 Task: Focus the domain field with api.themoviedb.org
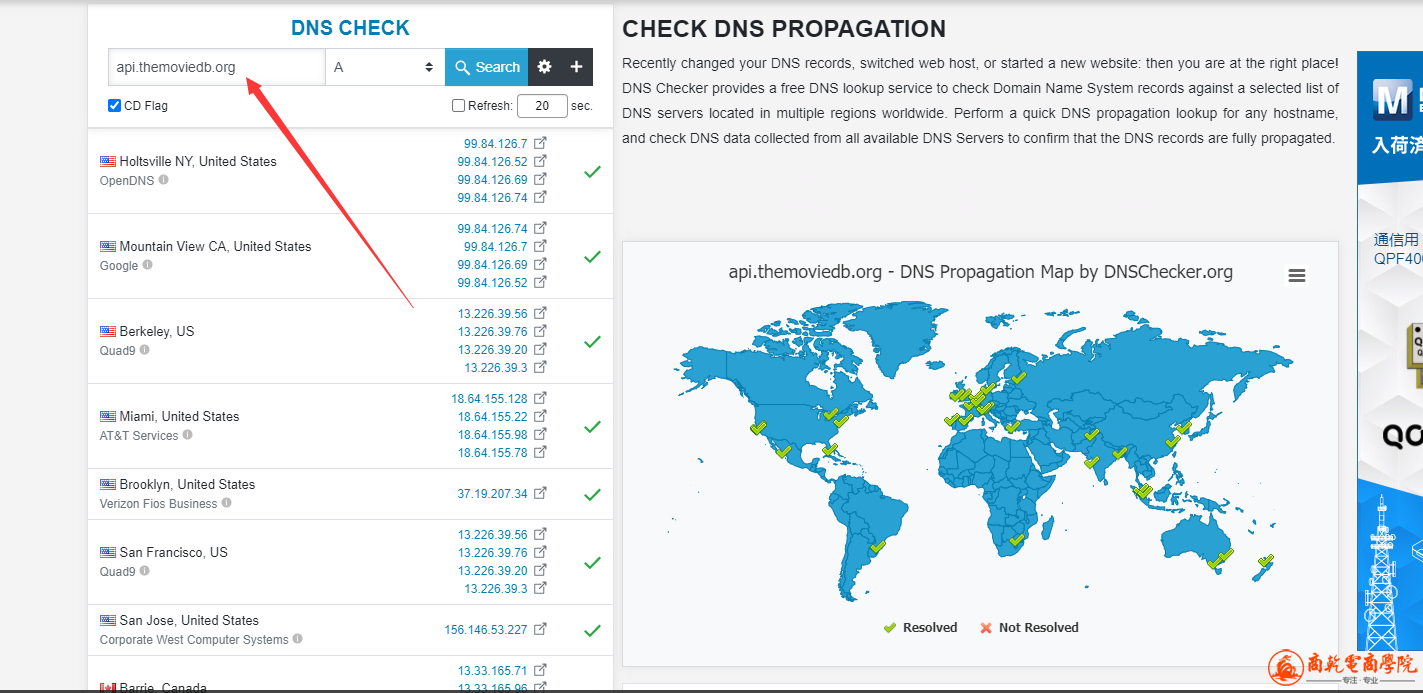point(217,67)
